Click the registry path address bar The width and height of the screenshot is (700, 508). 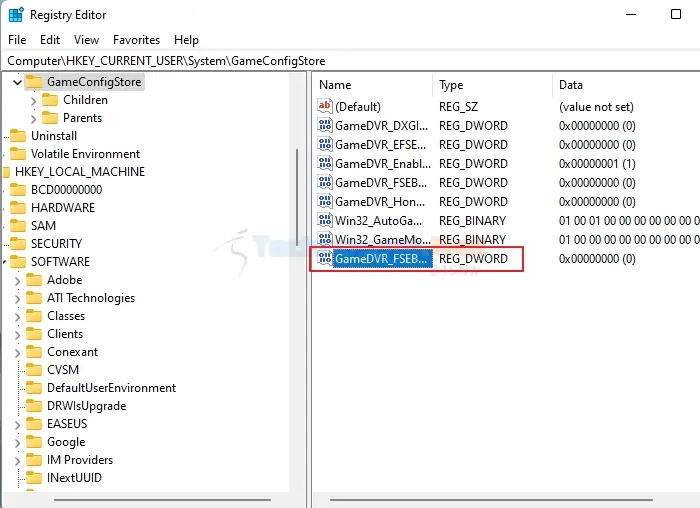click(350, 61)
